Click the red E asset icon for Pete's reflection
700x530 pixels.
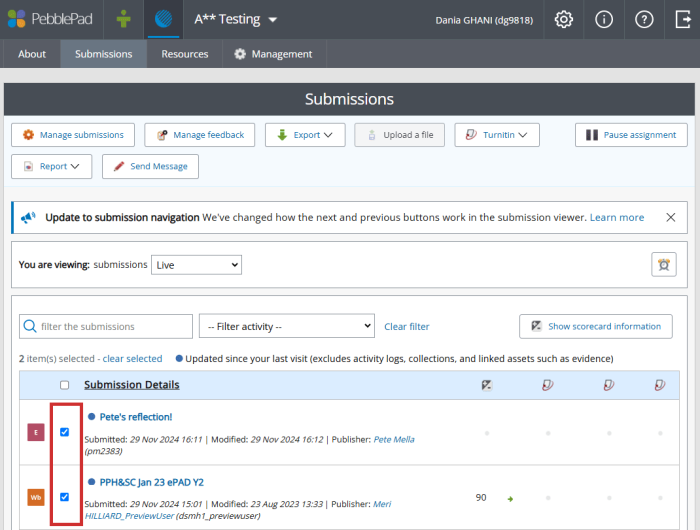[36, 432]
